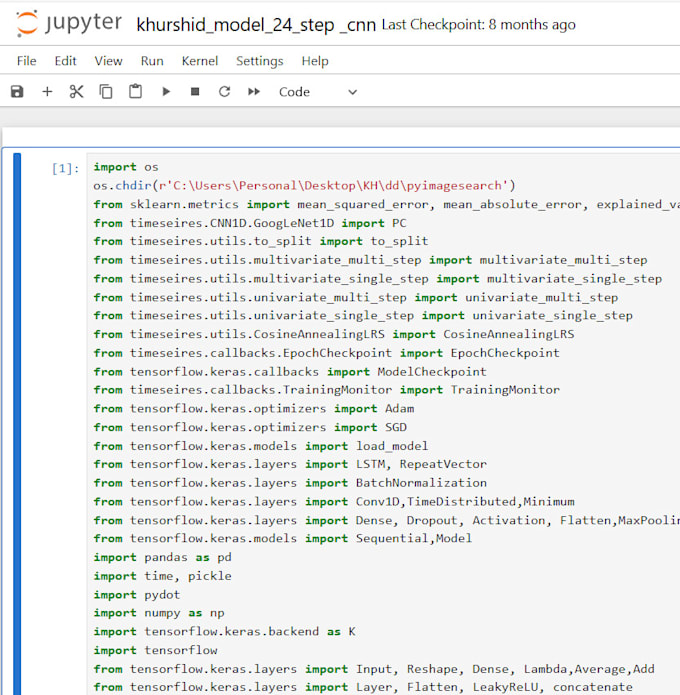Click the Save notebook icon
The image size is (680, 695).
pyautogui.click(x=17, y=92)
